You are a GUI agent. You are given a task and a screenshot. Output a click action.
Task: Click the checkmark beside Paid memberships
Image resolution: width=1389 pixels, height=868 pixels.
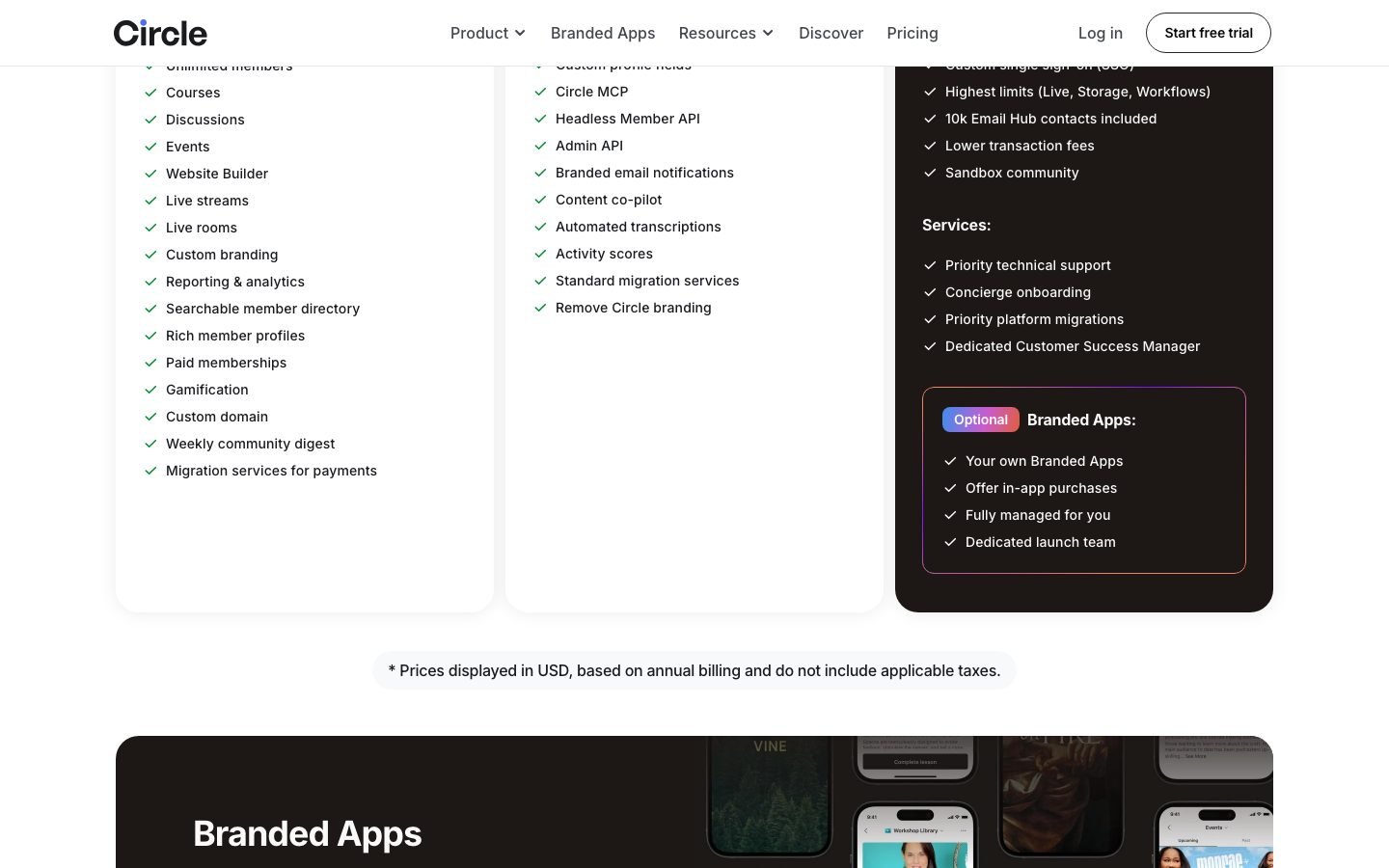point(150,363)
